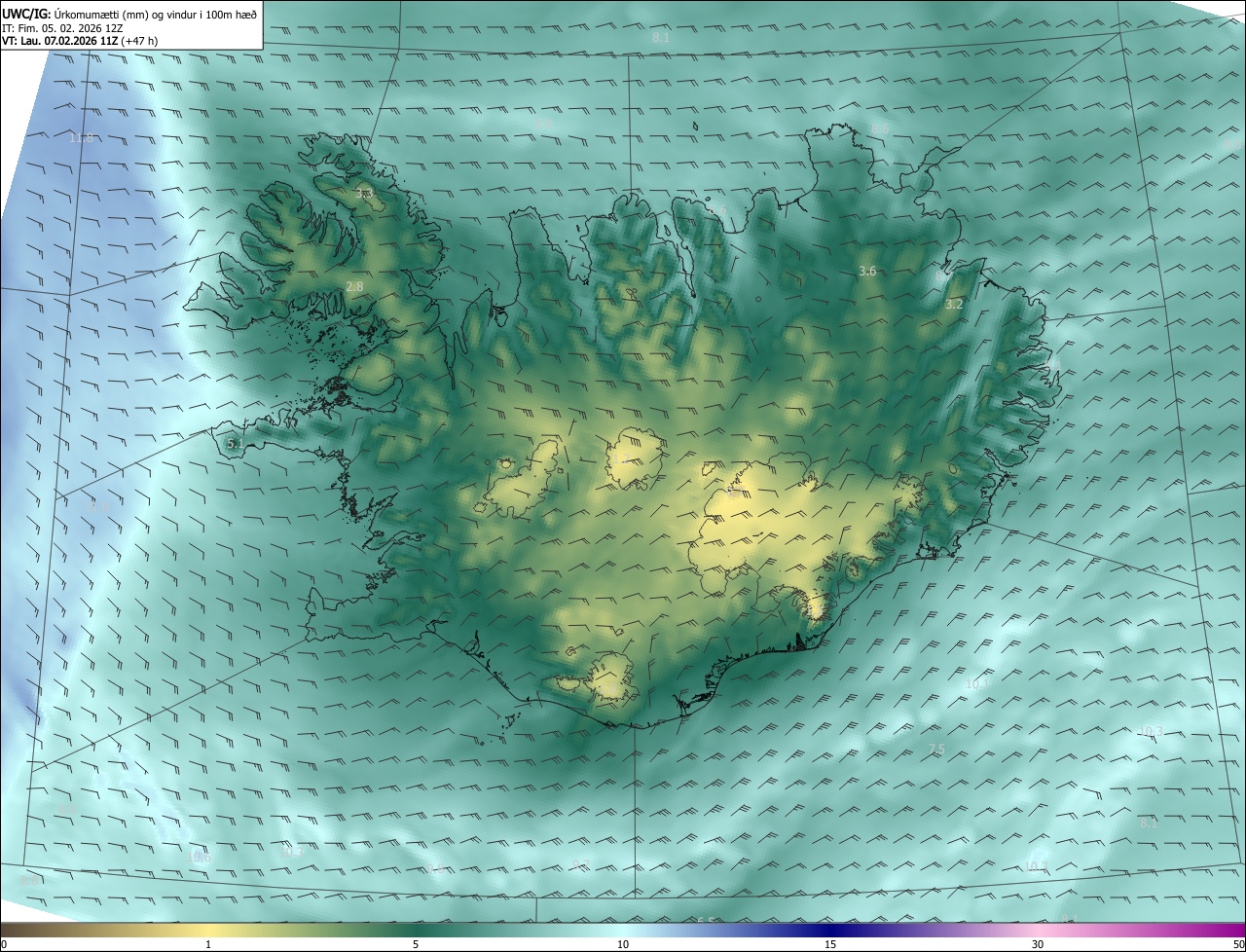Click the dark navy segment of the color bar
Viewport: 1246px width, 952px height.
click(830, 930)
